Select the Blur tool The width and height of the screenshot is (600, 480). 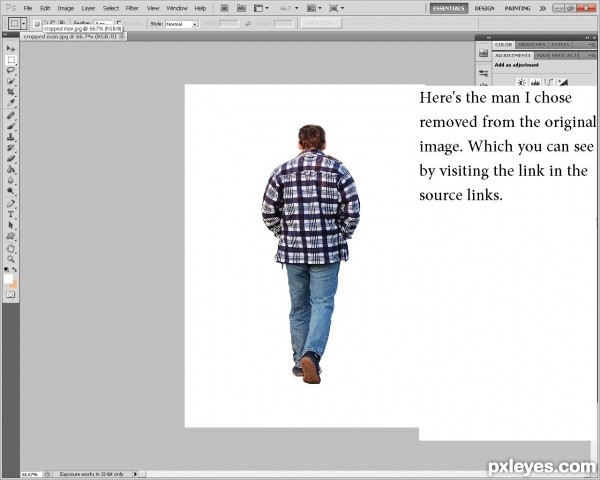coord(11,180)
